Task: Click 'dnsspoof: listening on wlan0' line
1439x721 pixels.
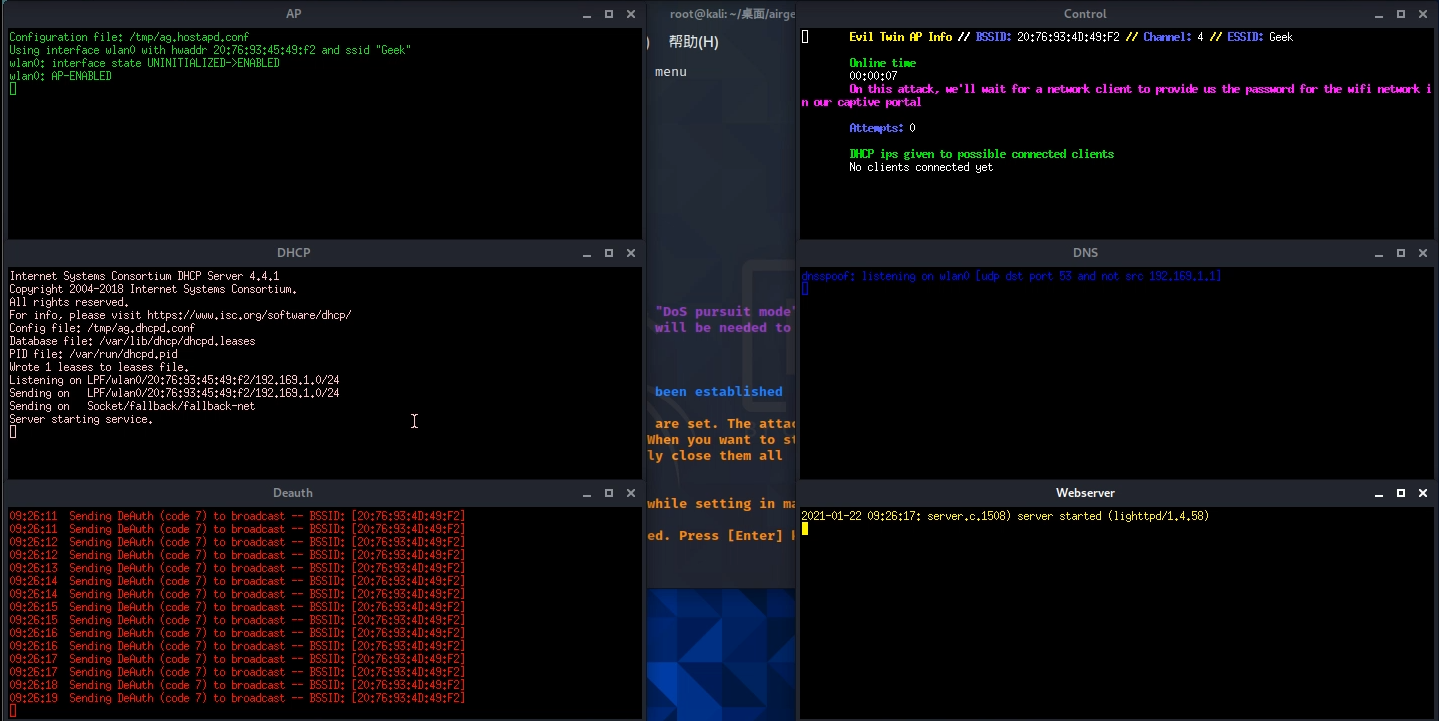Action: (1011, 276)
